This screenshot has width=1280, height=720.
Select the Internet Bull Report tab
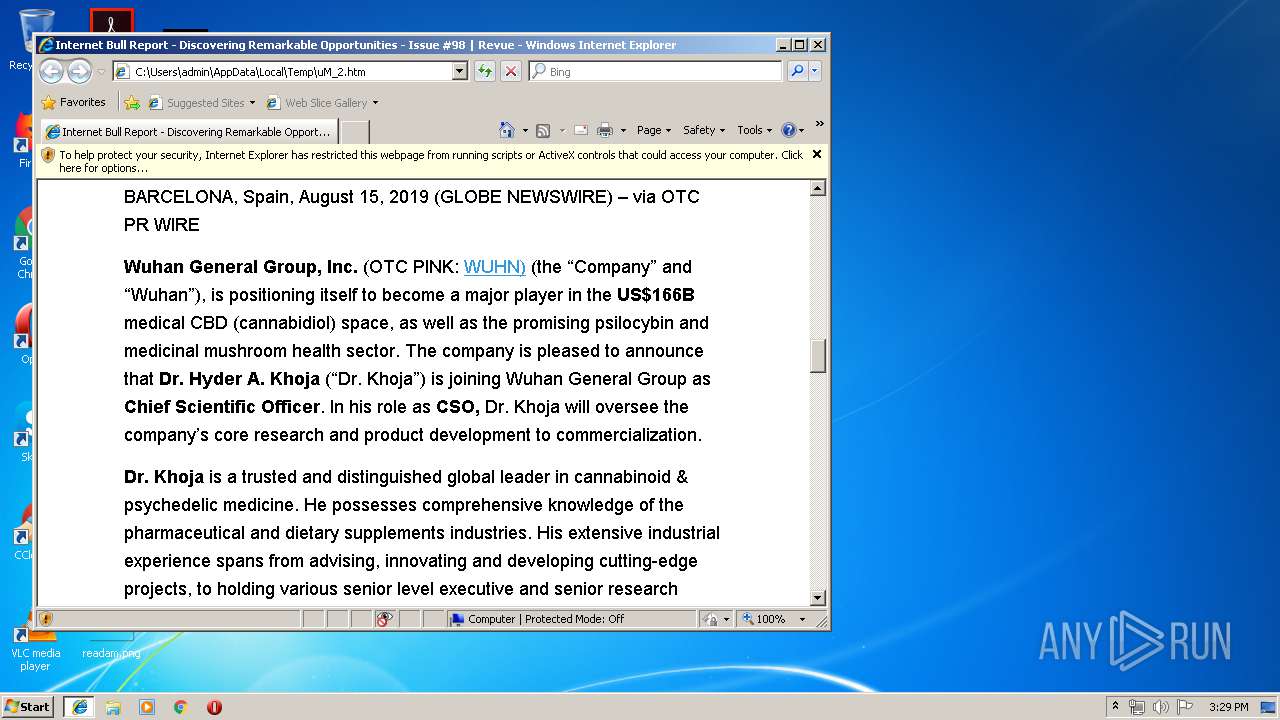[188, 131]
